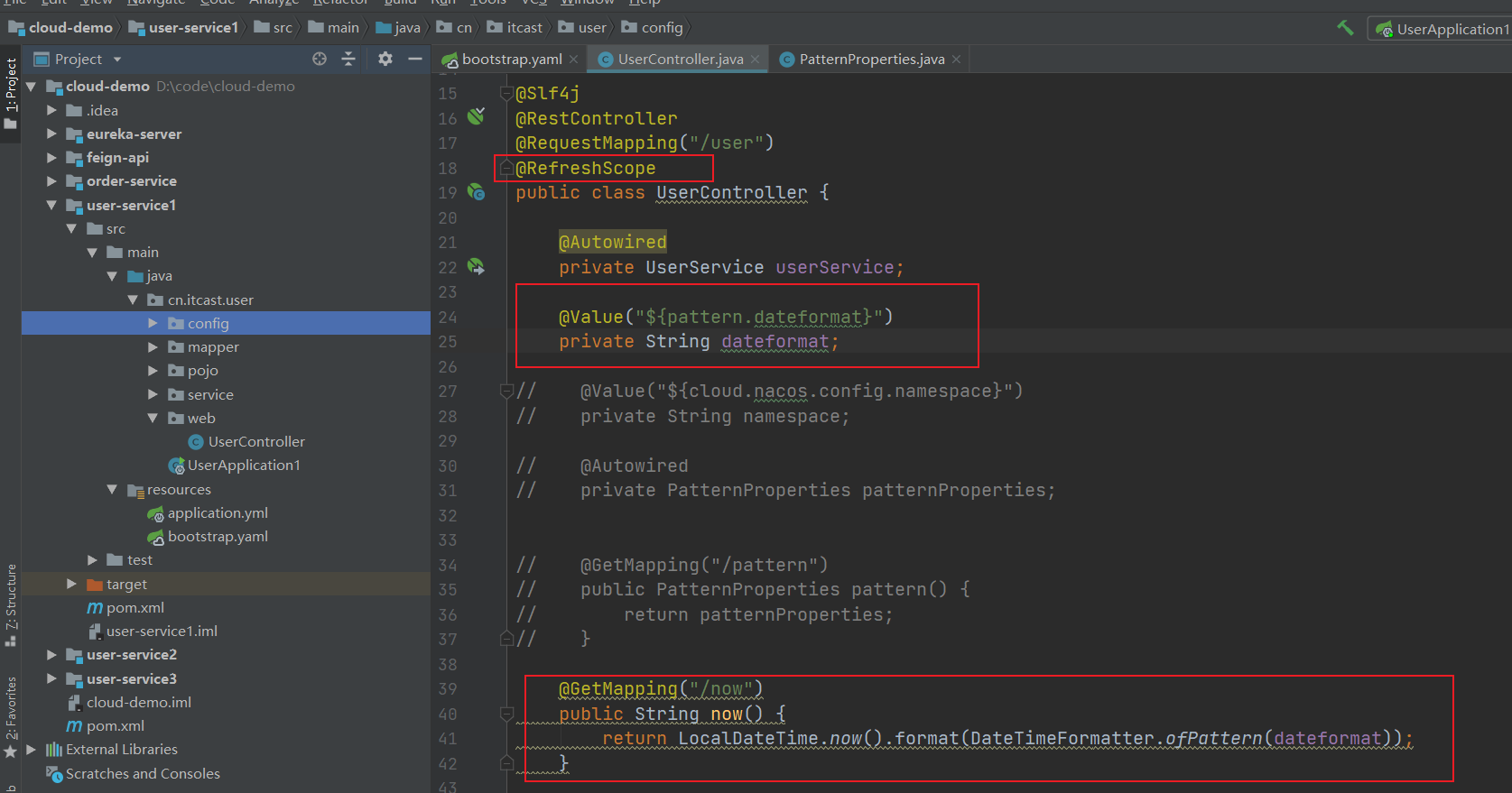The width and height of the screenshot is (1512, 793).
Task: Close the PatternProperties.java tab
Action: pyautogui.click(x=956, y=60)
